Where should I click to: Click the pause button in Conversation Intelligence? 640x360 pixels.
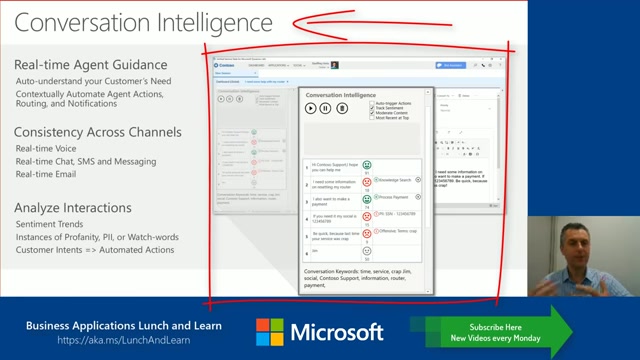pyautogui.click(x=325, y=109)
